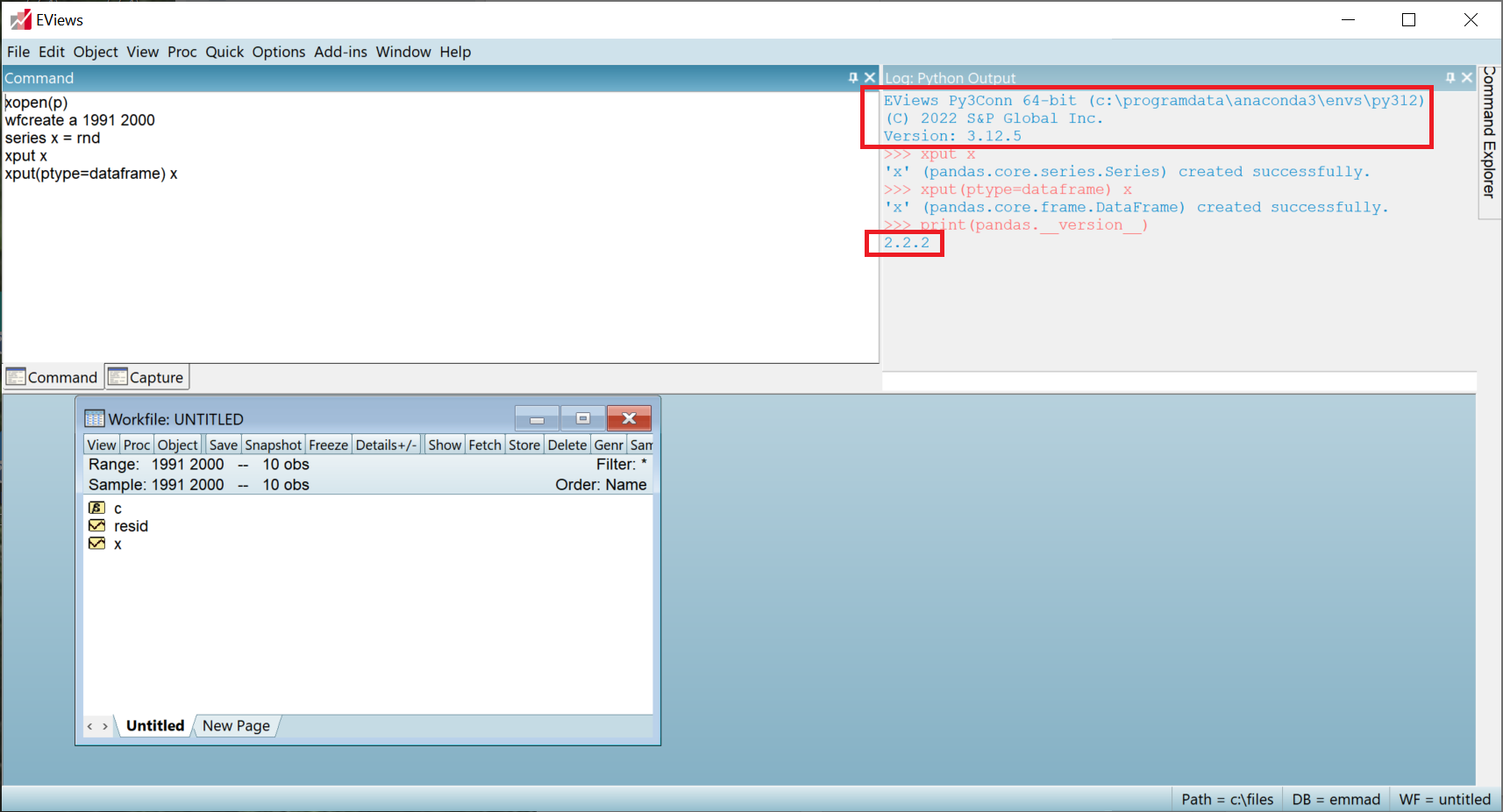Pin the Command panel with pushpin icon
Screen dimensions: 1503x812
tap(852, 78)
